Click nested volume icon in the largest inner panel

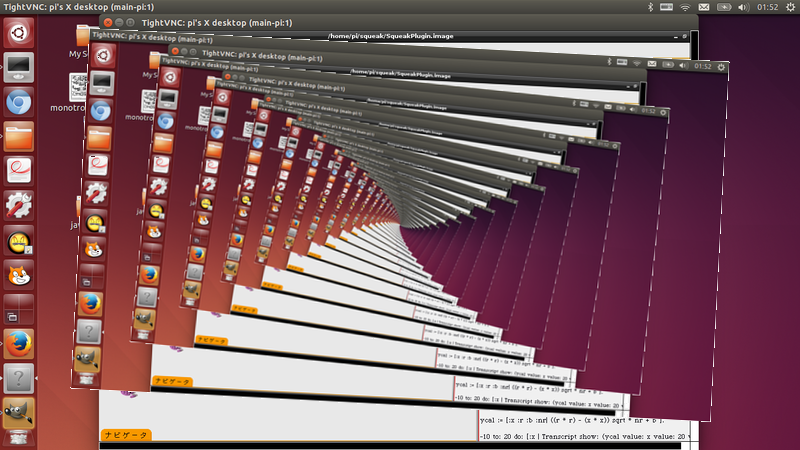[x=683, y=65]
